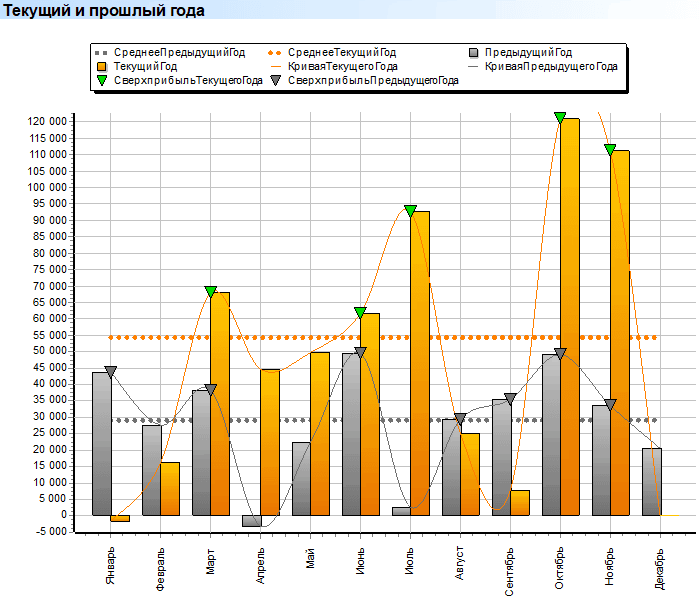Click the orange Сентябрь current-year bar
Image resolution: width=700 pixels, height=600 pixels.
pyautogui.click(x=520, y=503)
